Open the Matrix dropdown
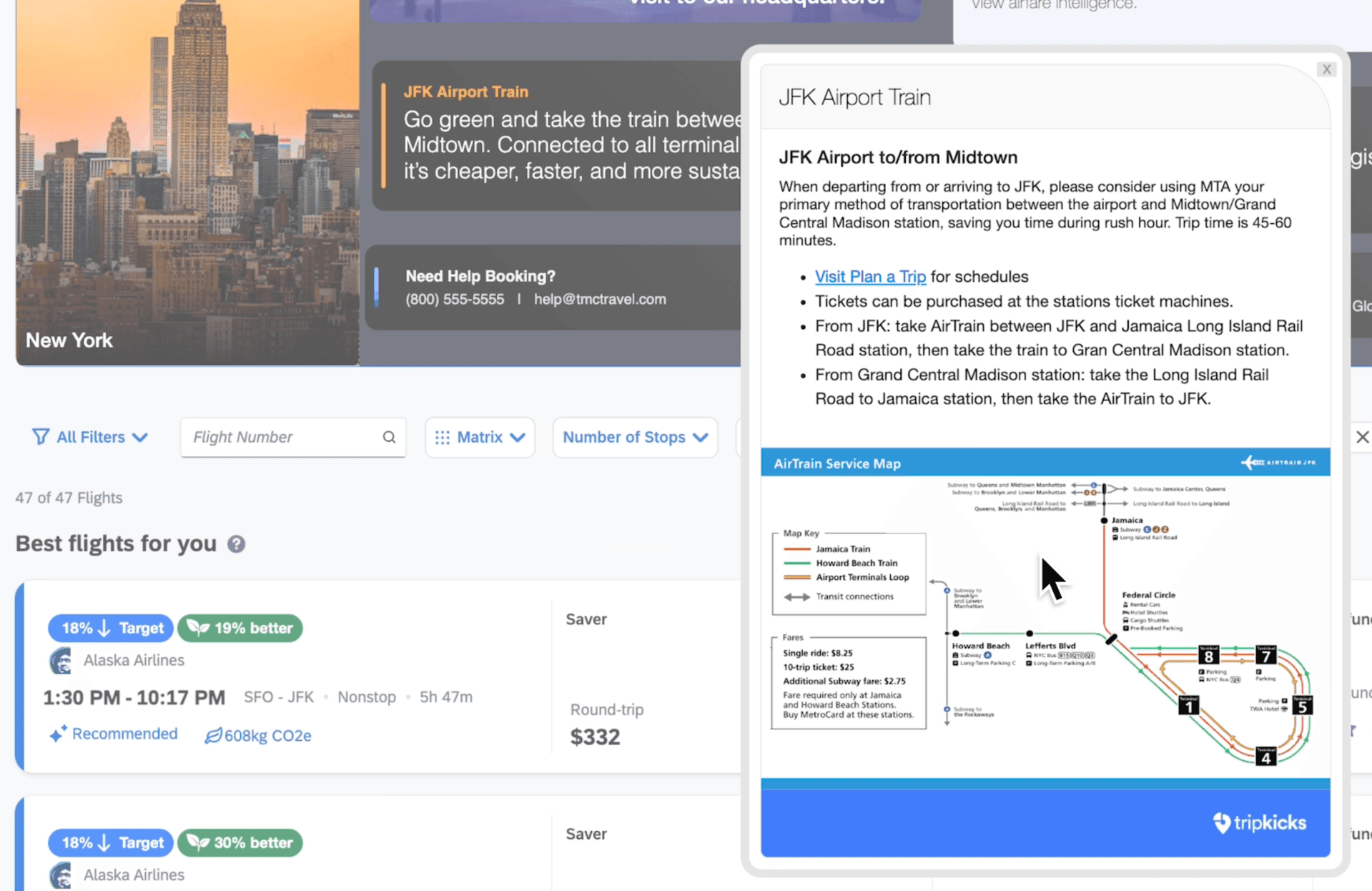 click(x=480, y=437)
